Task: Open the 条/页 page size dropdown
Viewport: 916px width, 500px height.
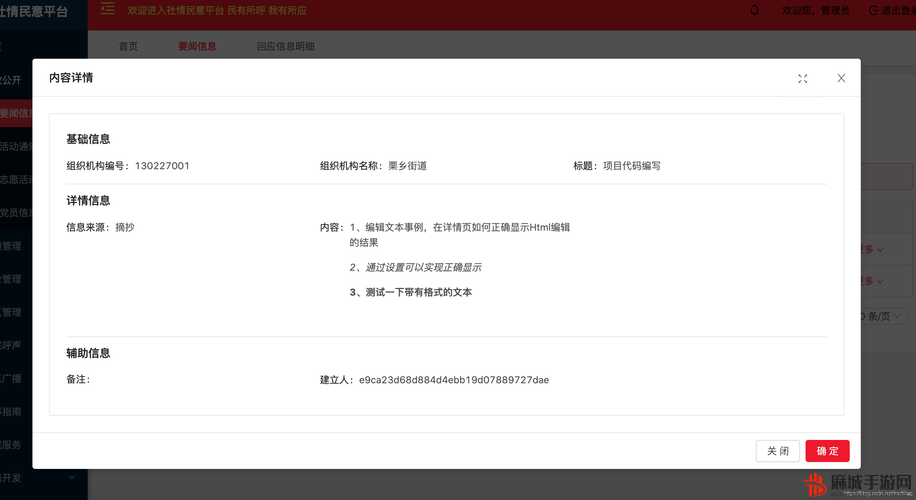Action: tap(884, 316)
